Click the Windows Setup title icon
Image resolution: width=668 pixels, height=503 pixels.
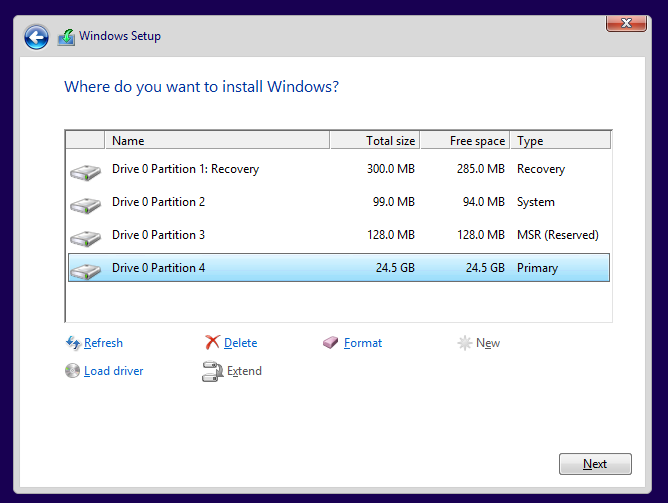(66, 37)
